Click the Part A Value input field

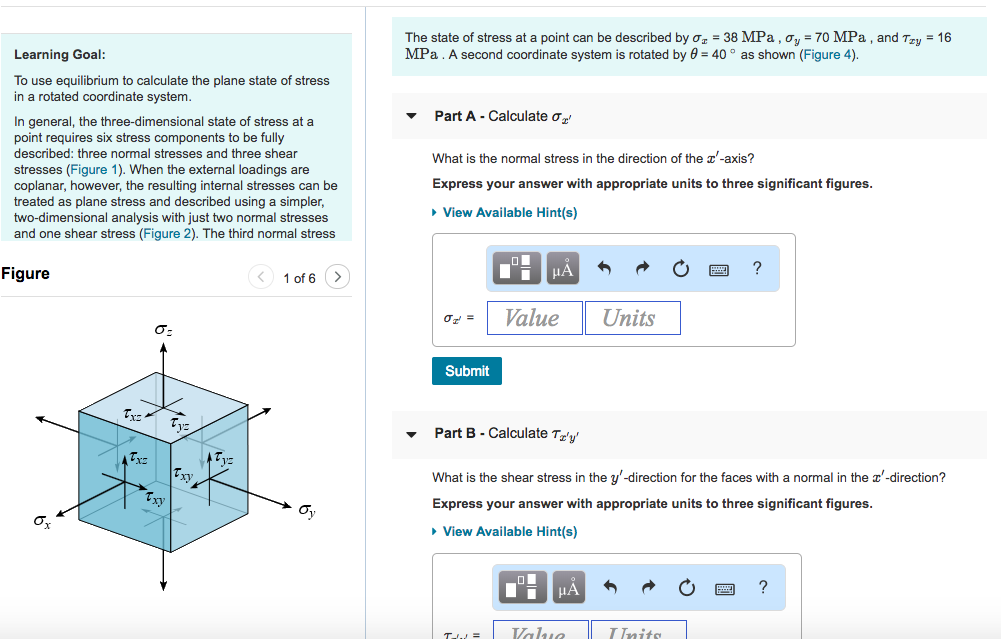(535, 318)
